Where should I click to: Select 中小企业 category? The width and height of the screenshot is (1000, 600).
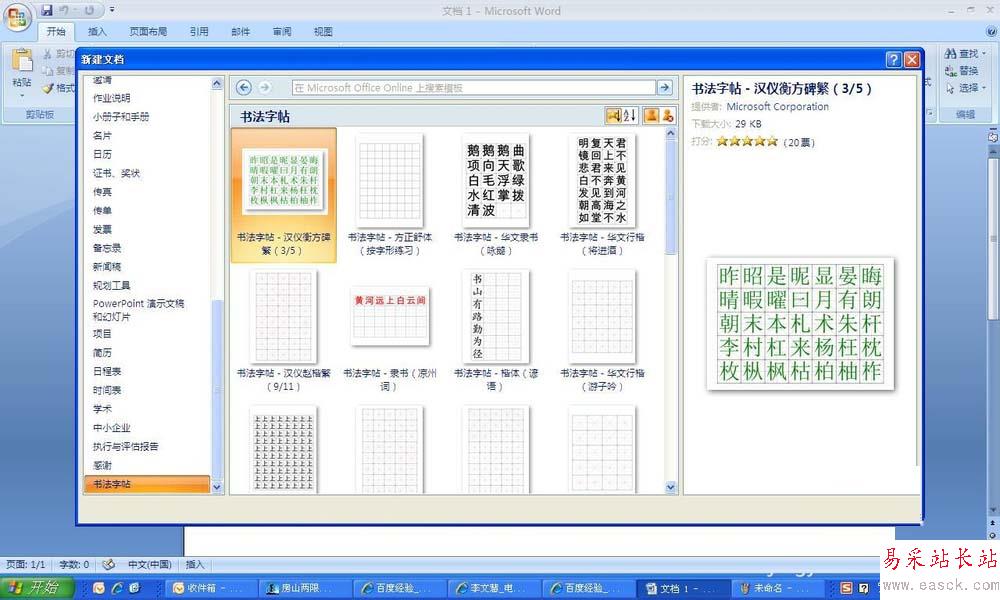click(x=112, y=427)
